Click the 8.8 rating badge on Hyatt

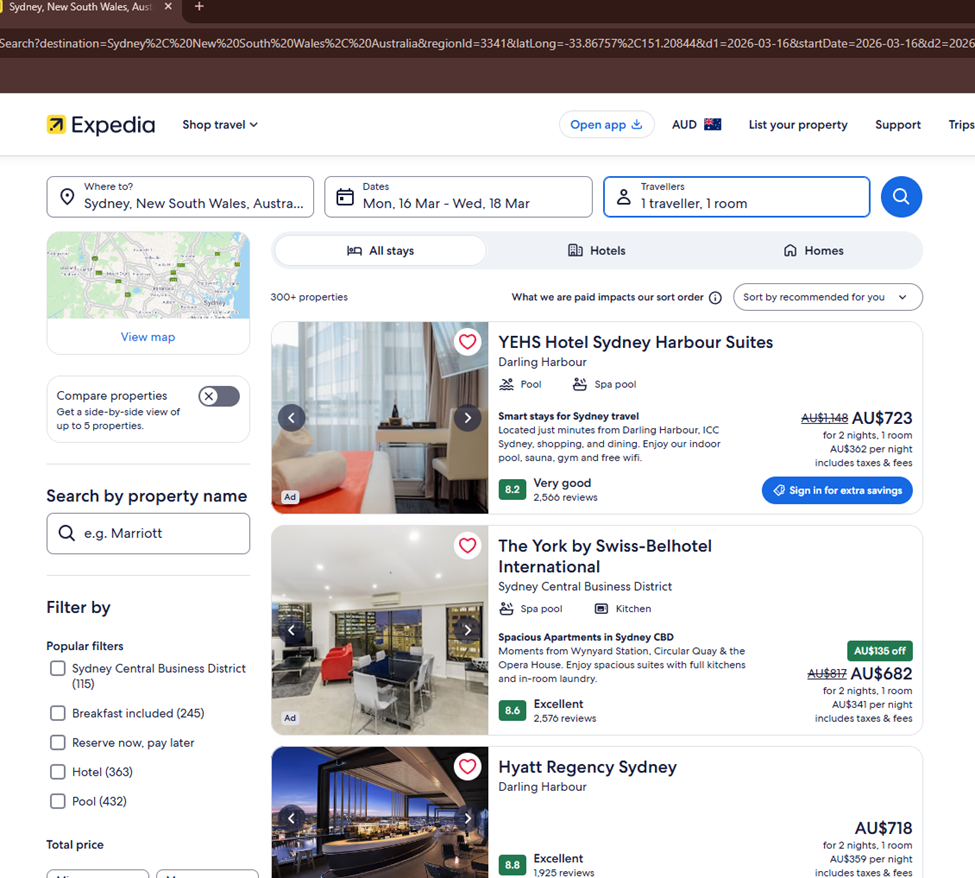click(x=512, y=865)
